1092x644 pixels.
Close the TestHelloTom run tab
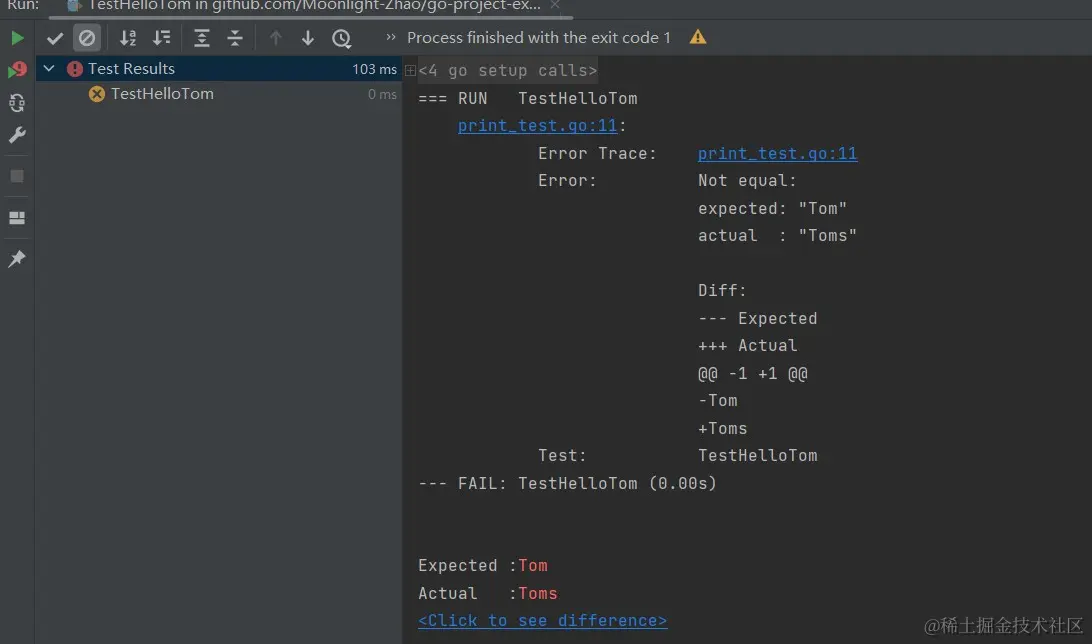coord(554,5)
